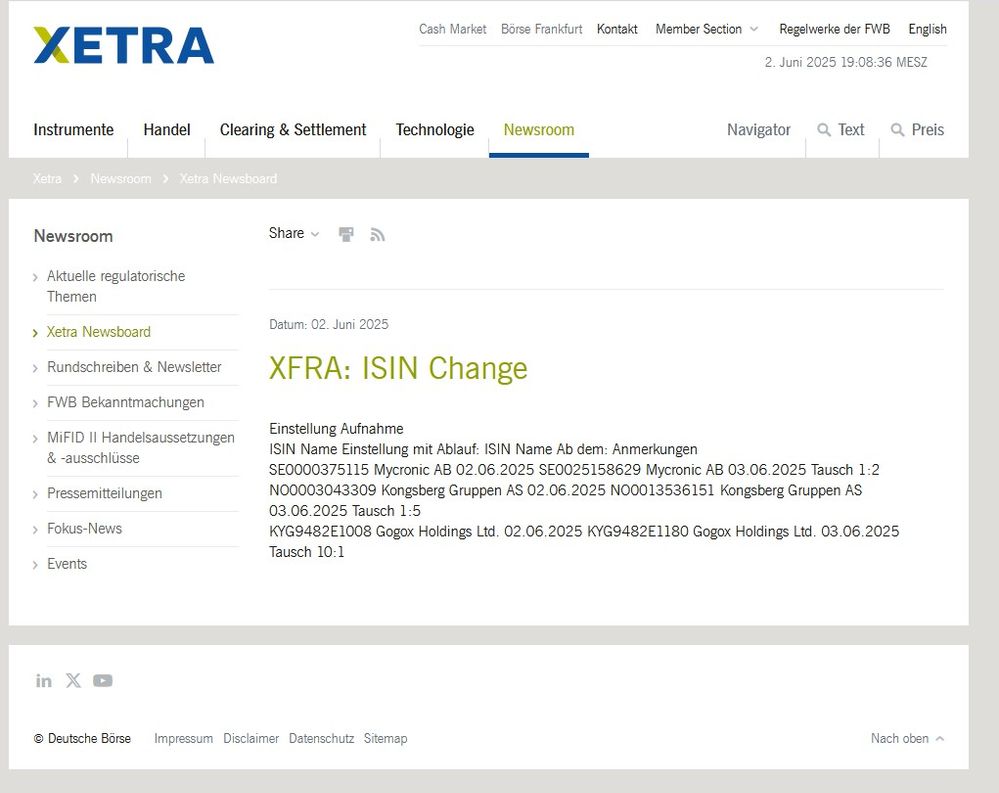
Task: Click the LinkedIn icon in the footer
Action: (x=43, y=680)
